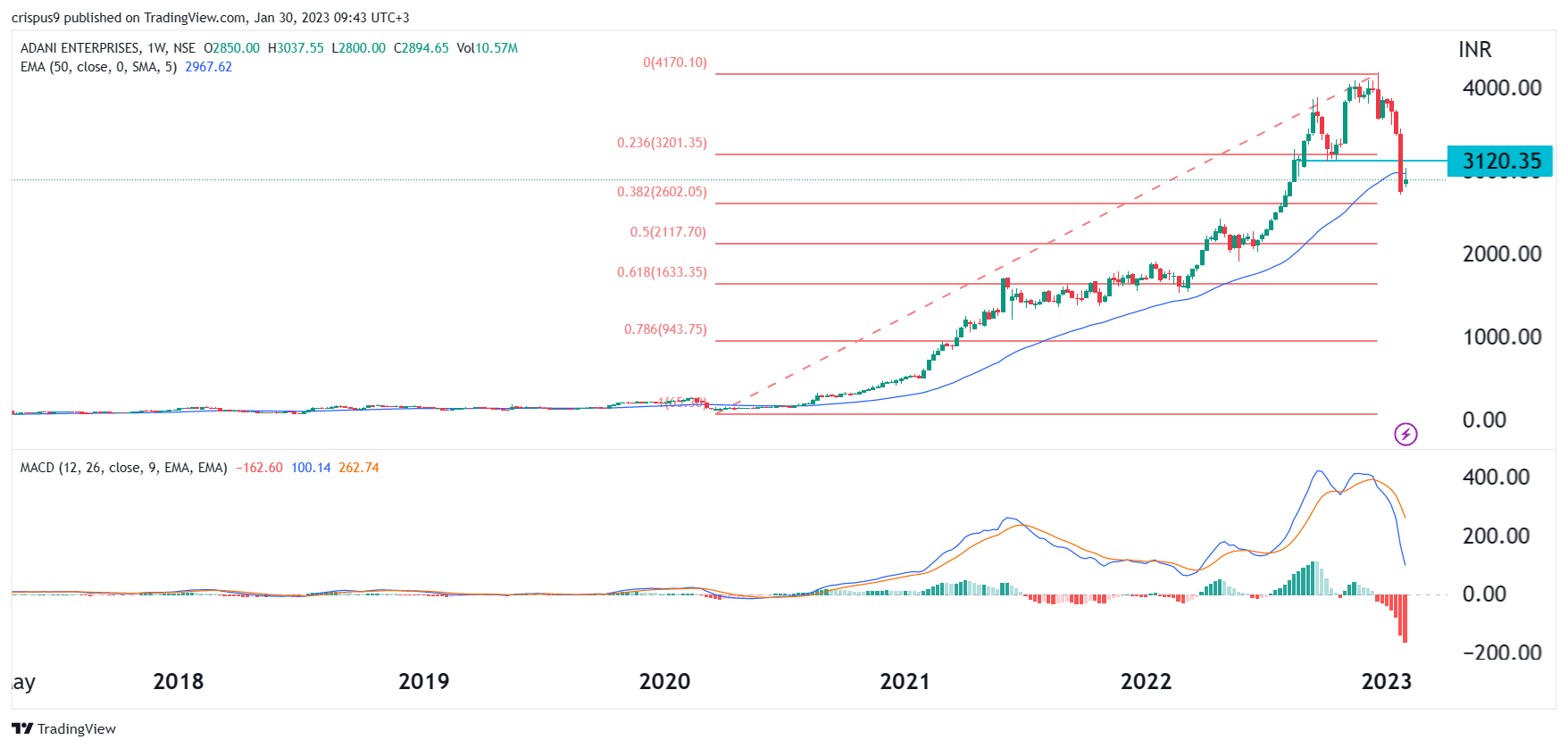Click the 0(4170.10) Fibonacci level label

(x=674, y=62)
